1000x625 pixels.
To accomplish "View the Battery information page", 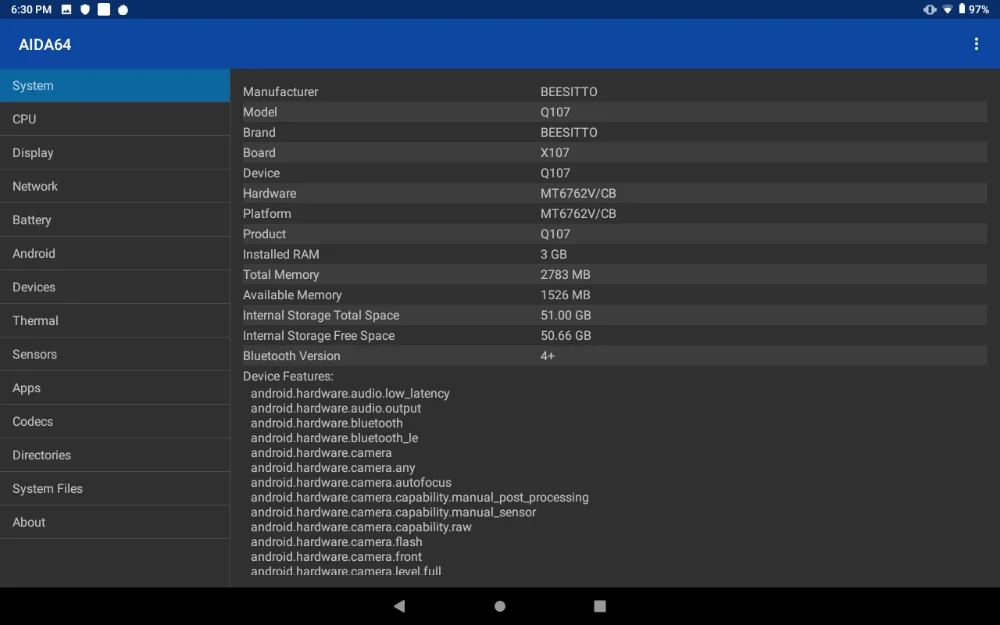I will click(115, 220).
